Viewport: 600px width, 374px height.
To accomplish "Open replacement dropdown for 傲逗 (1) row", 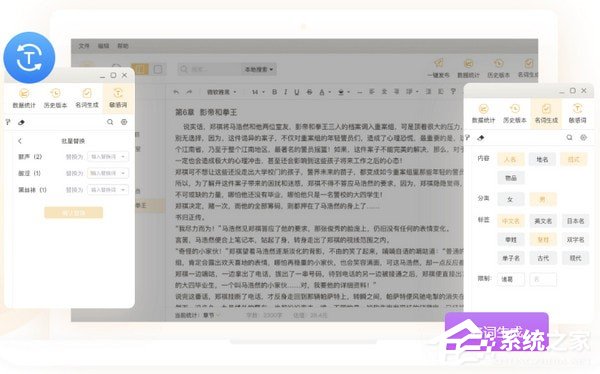I will (x=108, y=173).
